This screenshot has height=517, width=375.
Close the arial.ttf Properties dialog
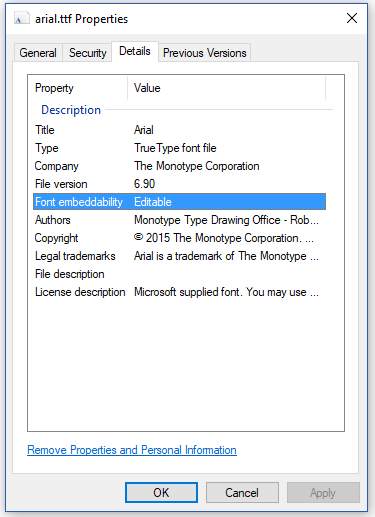352,18
